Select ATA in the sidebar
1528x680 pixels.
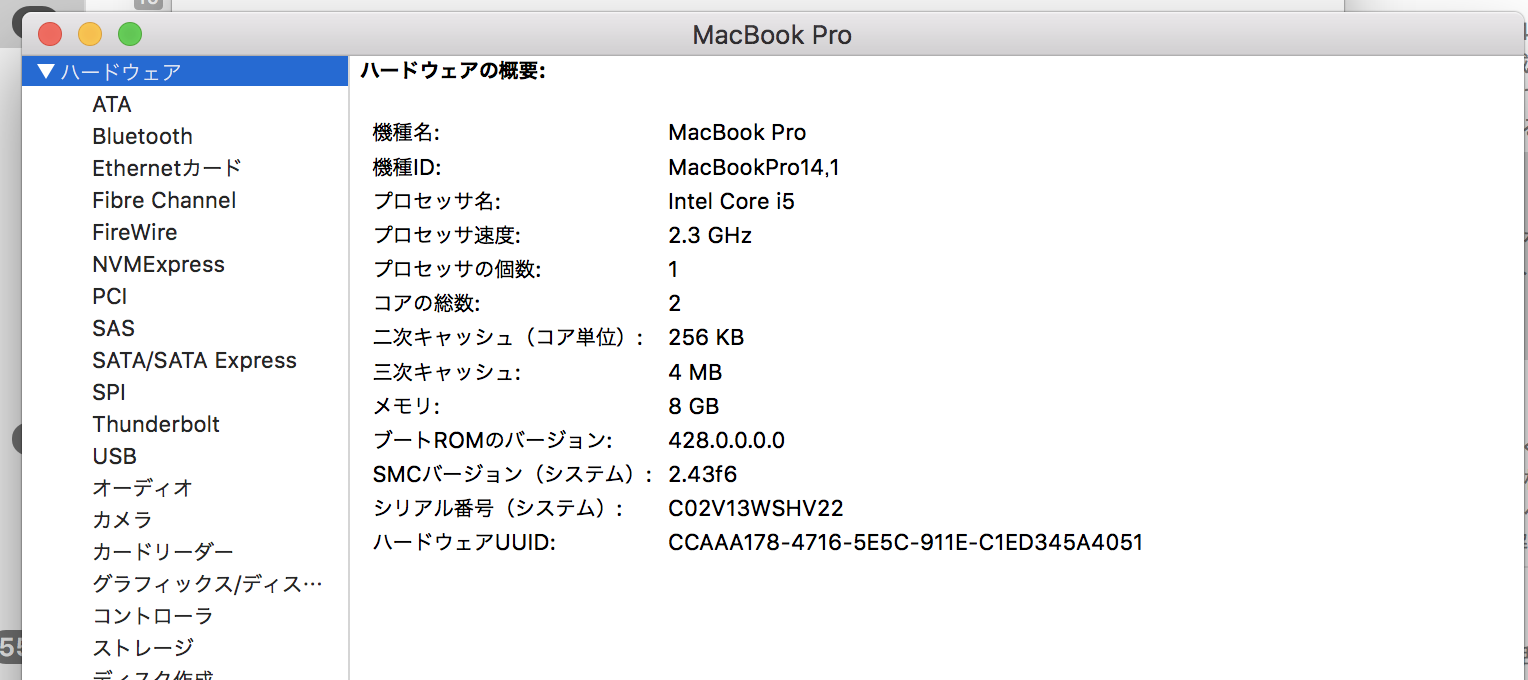(x=111, y=104)
